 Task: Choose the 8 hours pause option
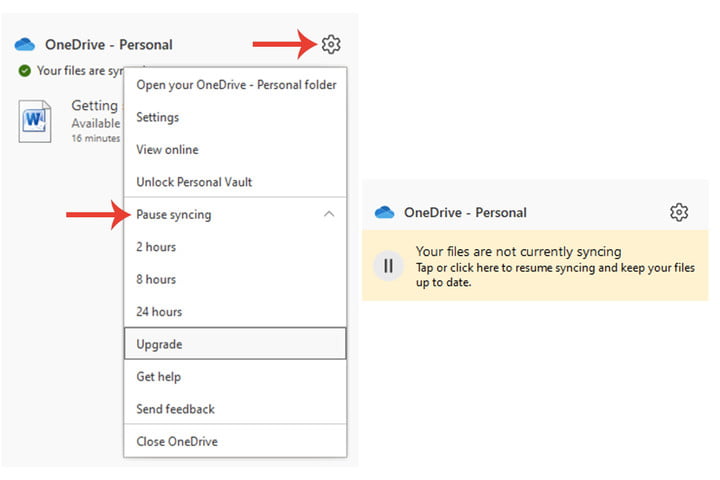click(x=156, y=279)
